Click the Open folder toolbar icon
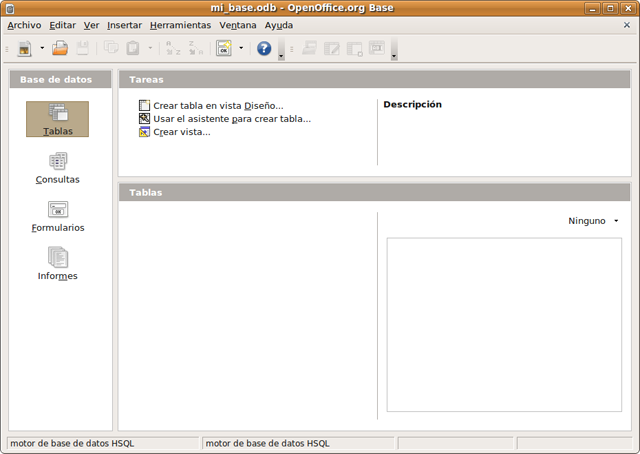640x454 pixels. click(60, 48)
